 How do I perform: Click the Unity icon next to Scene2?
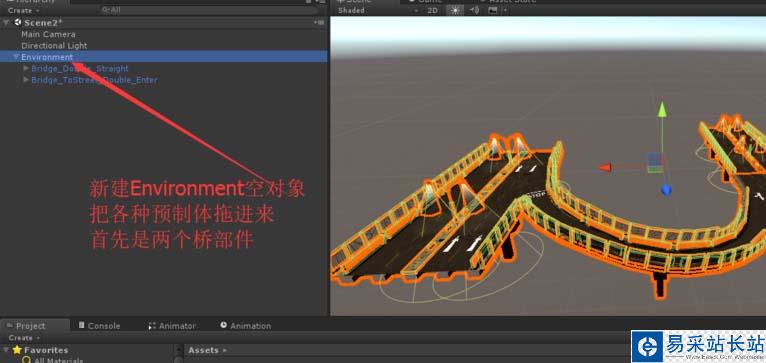18,22
